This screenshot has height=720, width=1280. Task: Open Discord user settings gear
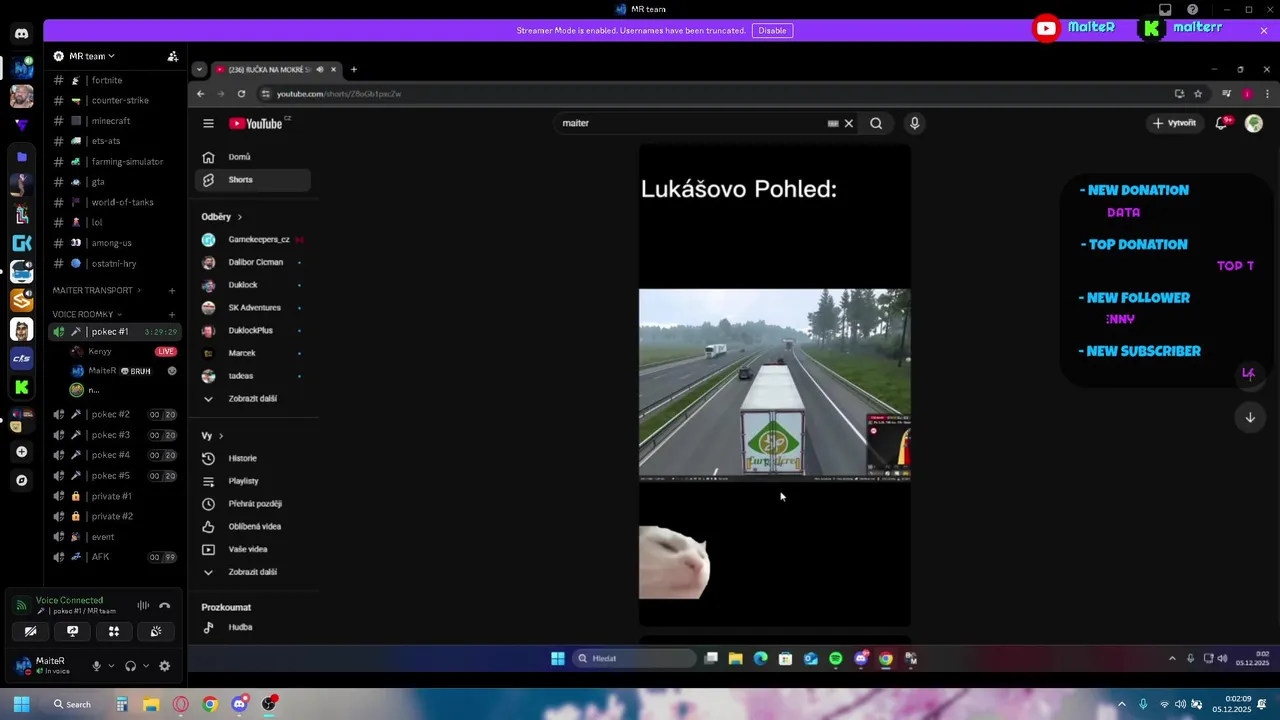click(165, 666)
